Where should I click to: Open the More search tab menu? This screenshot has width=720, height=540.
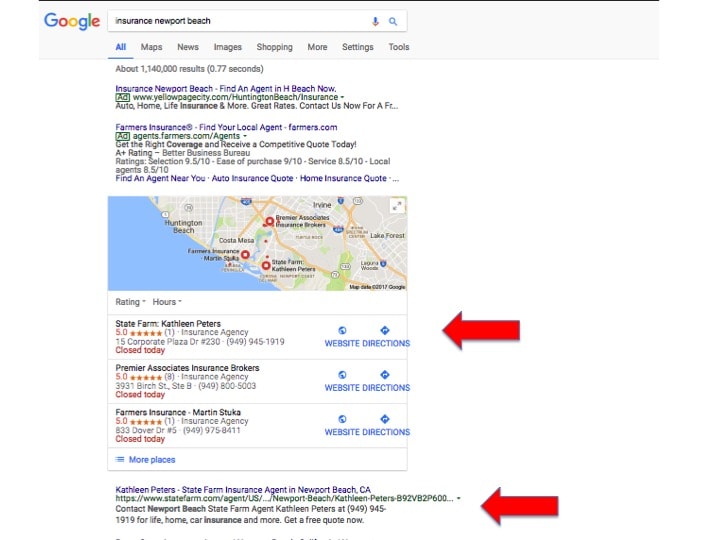(x=317, y=47)
